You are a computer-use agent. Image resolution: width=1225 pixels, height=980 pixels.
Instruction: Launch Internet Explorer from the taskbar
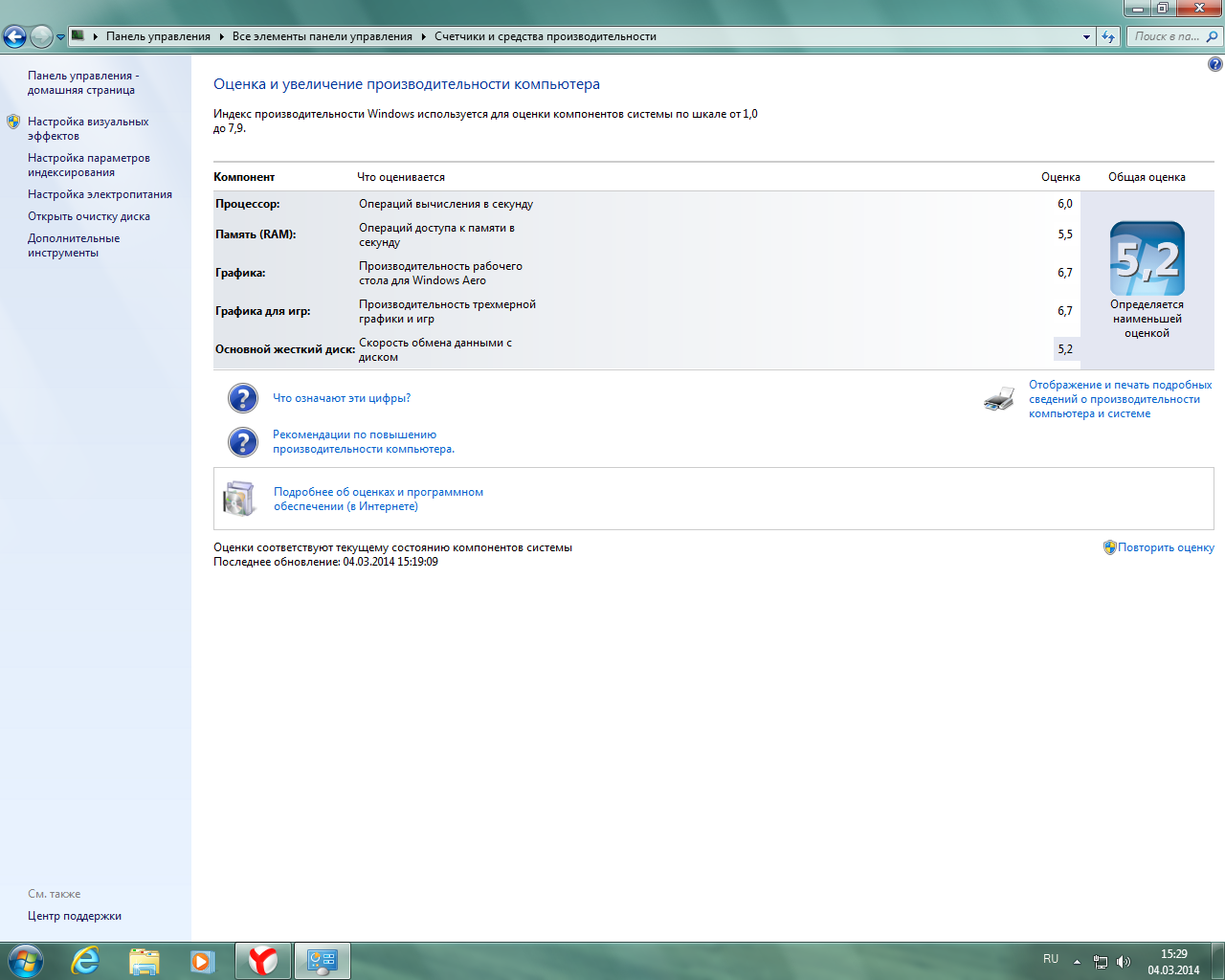tap(85, 961)
